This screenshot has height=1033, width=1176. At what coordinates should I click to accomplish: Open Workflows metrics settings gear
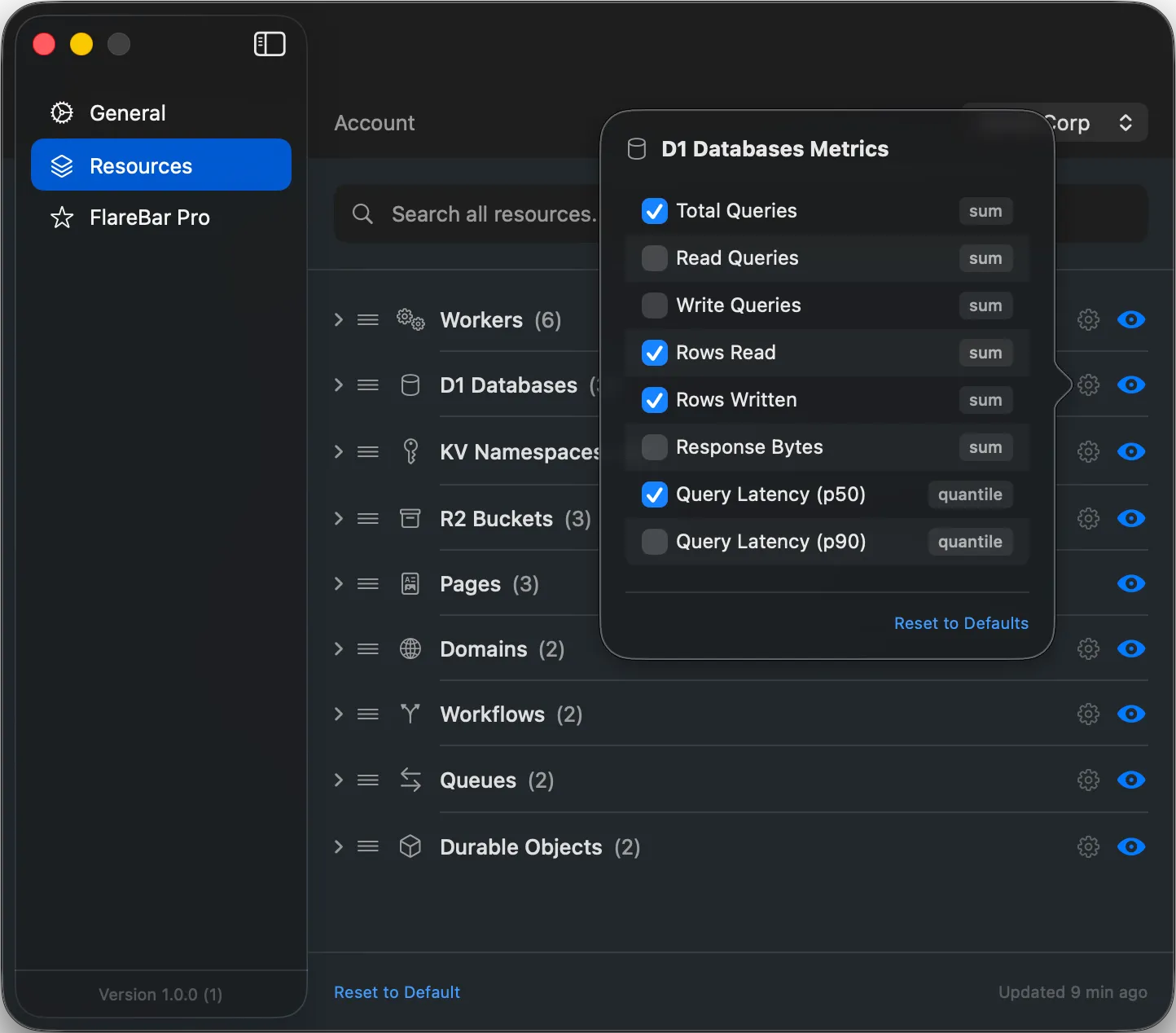click(1088, 714)
